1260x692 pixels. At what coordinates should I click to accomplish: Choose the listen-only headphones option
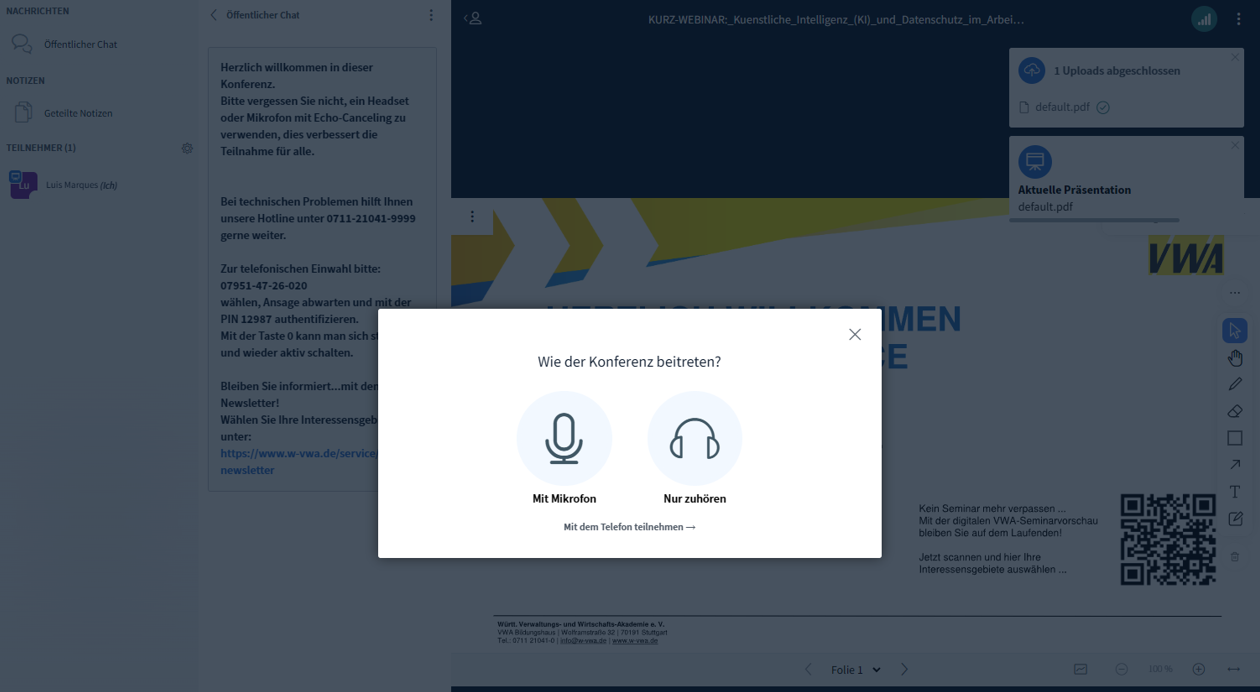coord(694,439)
